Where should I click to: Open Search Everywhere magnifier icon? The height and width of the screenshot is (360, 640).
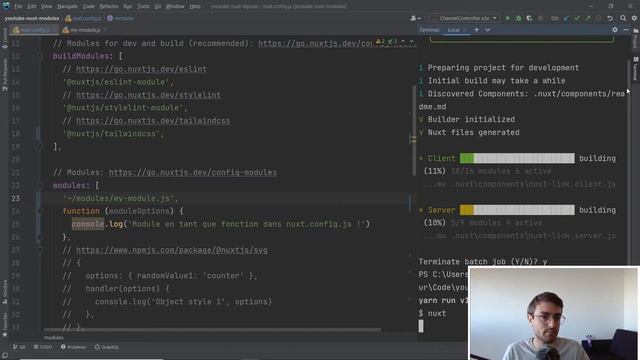tap(623, 18)
